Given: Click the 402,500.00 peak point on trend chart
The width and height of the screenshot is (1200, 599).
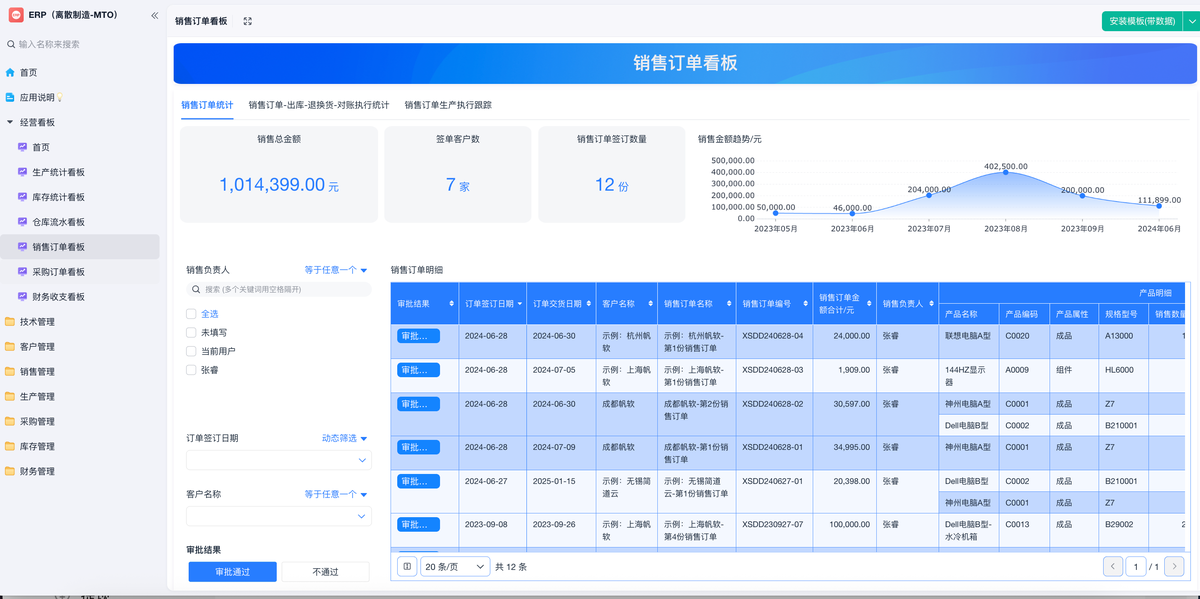Looking at the screenshot, I should click(x=1005, y=173).
